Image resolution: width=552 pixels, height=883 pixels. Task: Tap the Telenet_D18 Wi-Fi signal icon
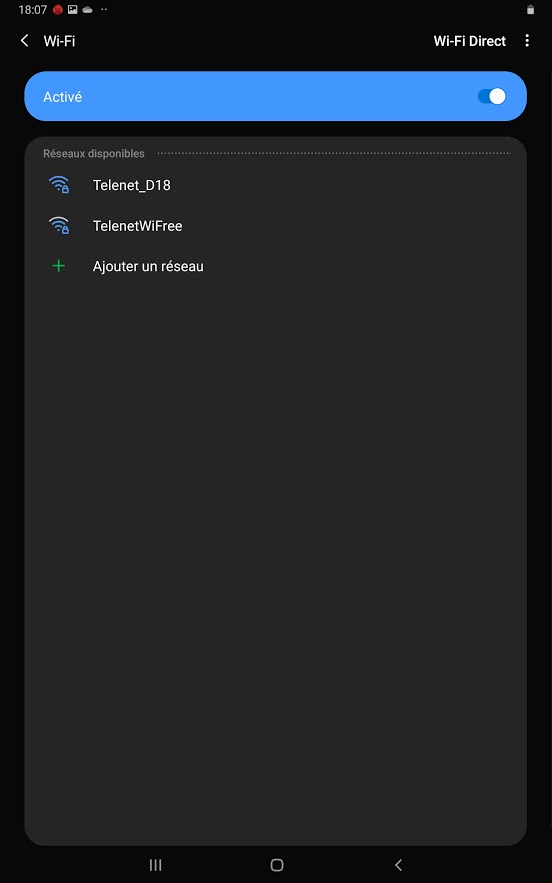(x=59, y=185)
